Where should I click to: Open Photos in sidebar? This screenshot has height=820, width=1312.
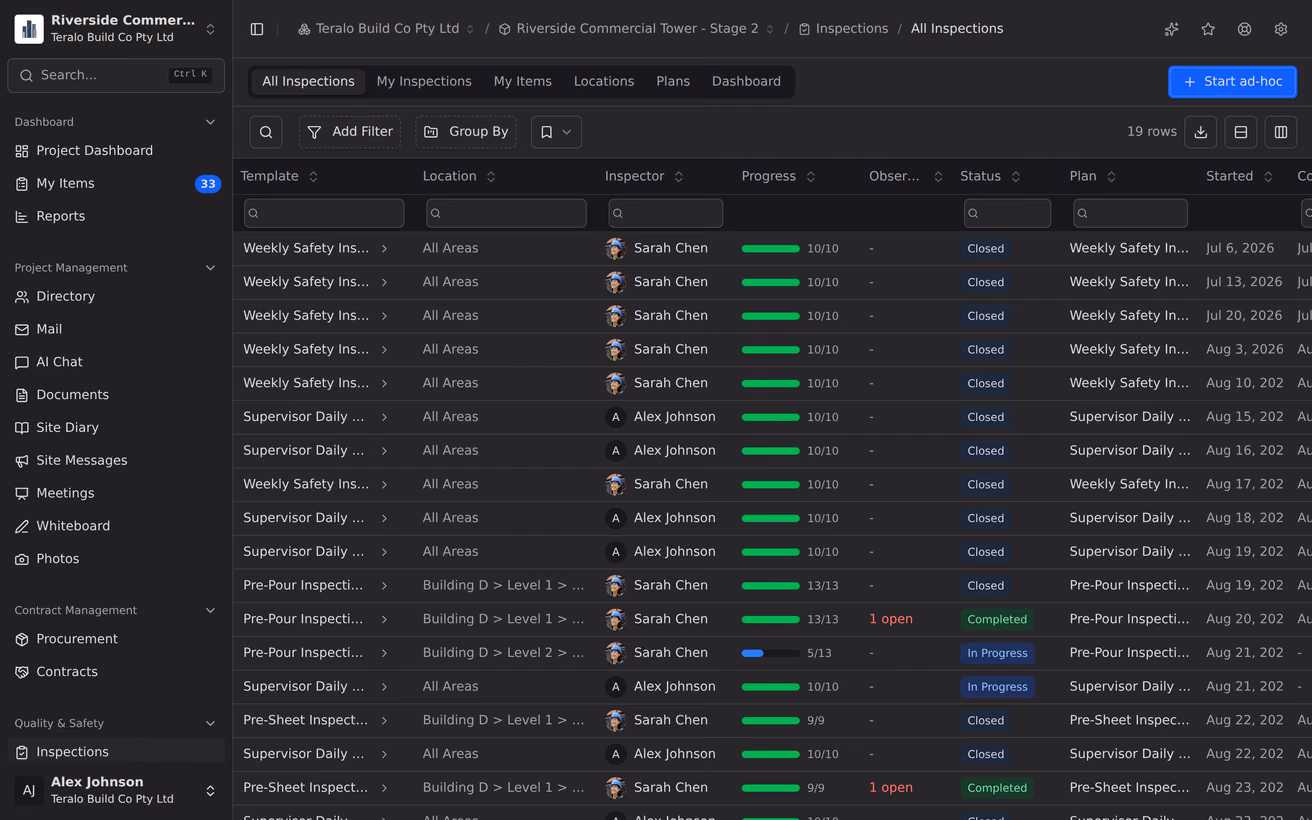pos(116,559)
